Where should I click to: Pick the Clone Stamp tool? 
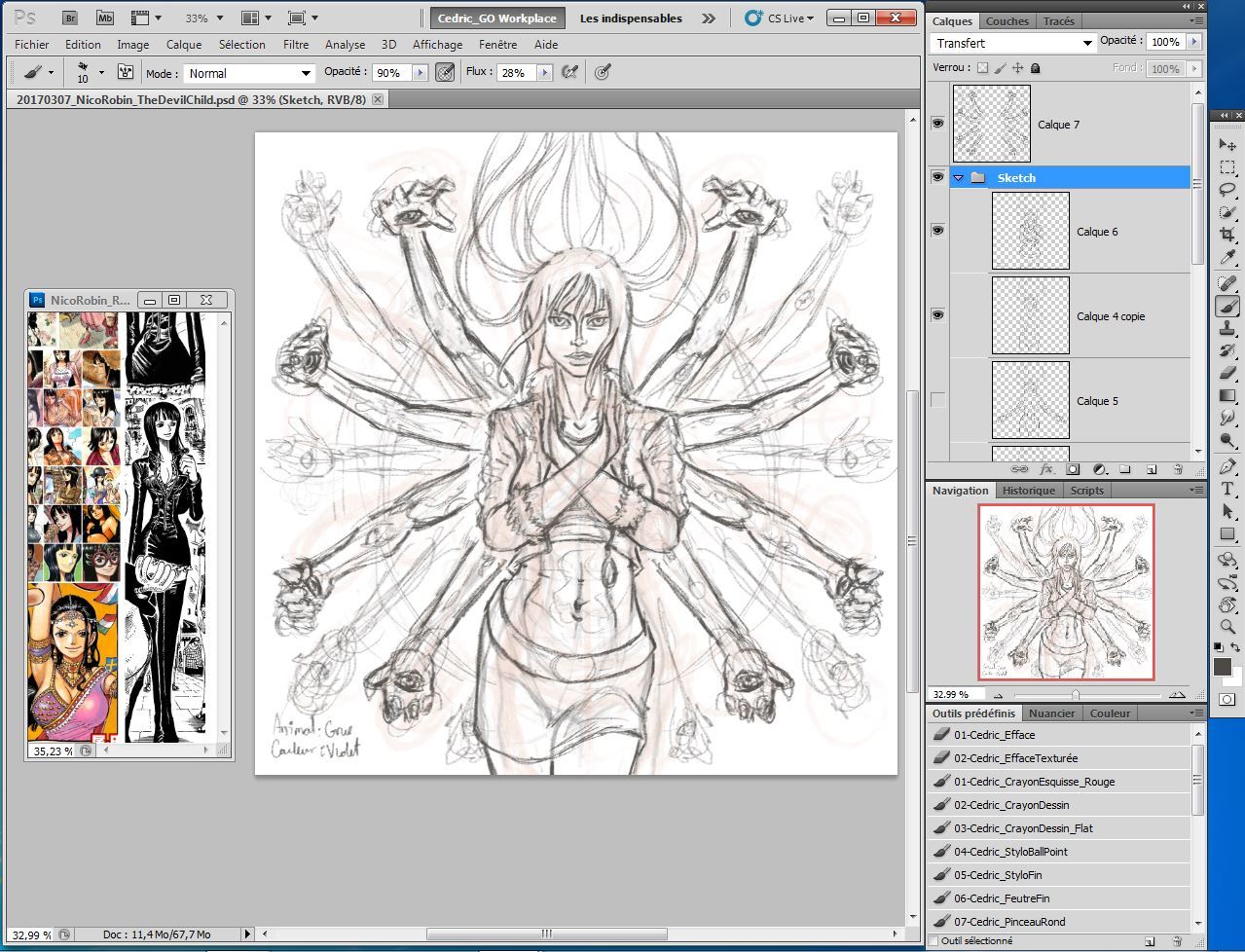(1227, 329)
